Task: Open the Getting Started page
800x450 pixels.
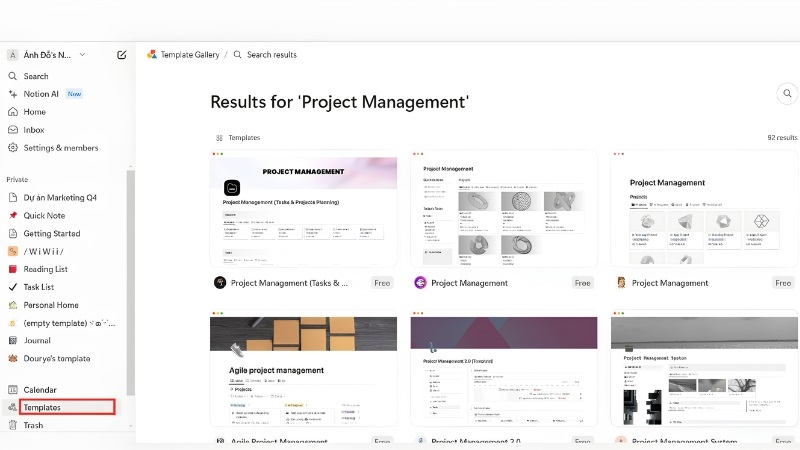Action: pos(52,233)
